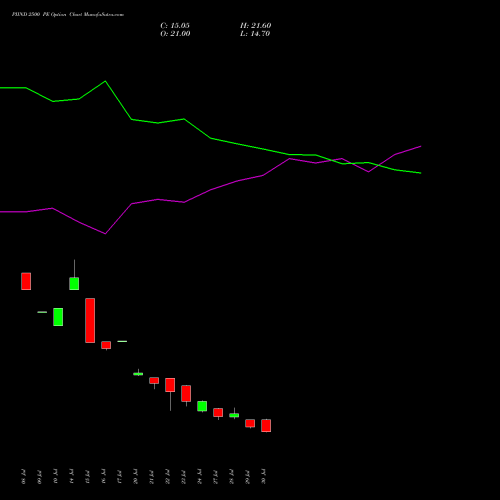Select the green candlestick for 10 Jul
Image resolution: width=500 pixels, height=500 pixels.
pyautogui.click(x=58, y=317)
